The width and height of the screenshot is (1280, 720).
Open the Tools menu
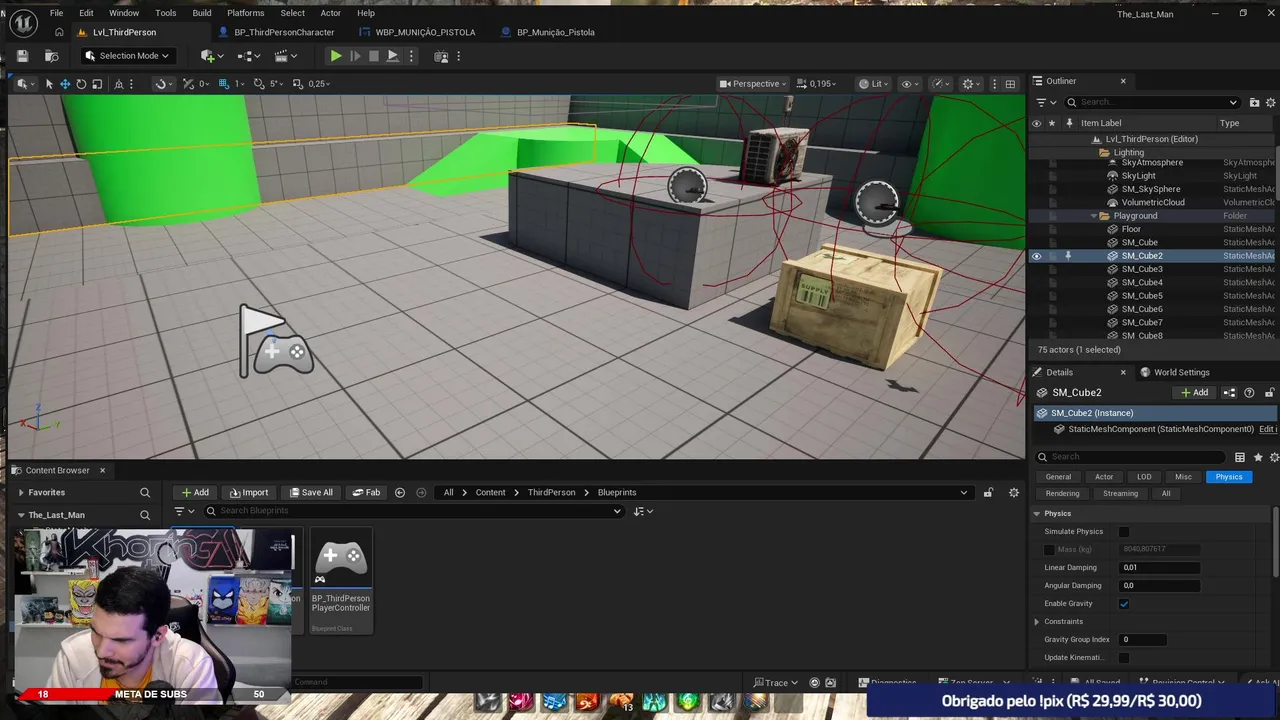pyautogui.click(x=166, y=13)
